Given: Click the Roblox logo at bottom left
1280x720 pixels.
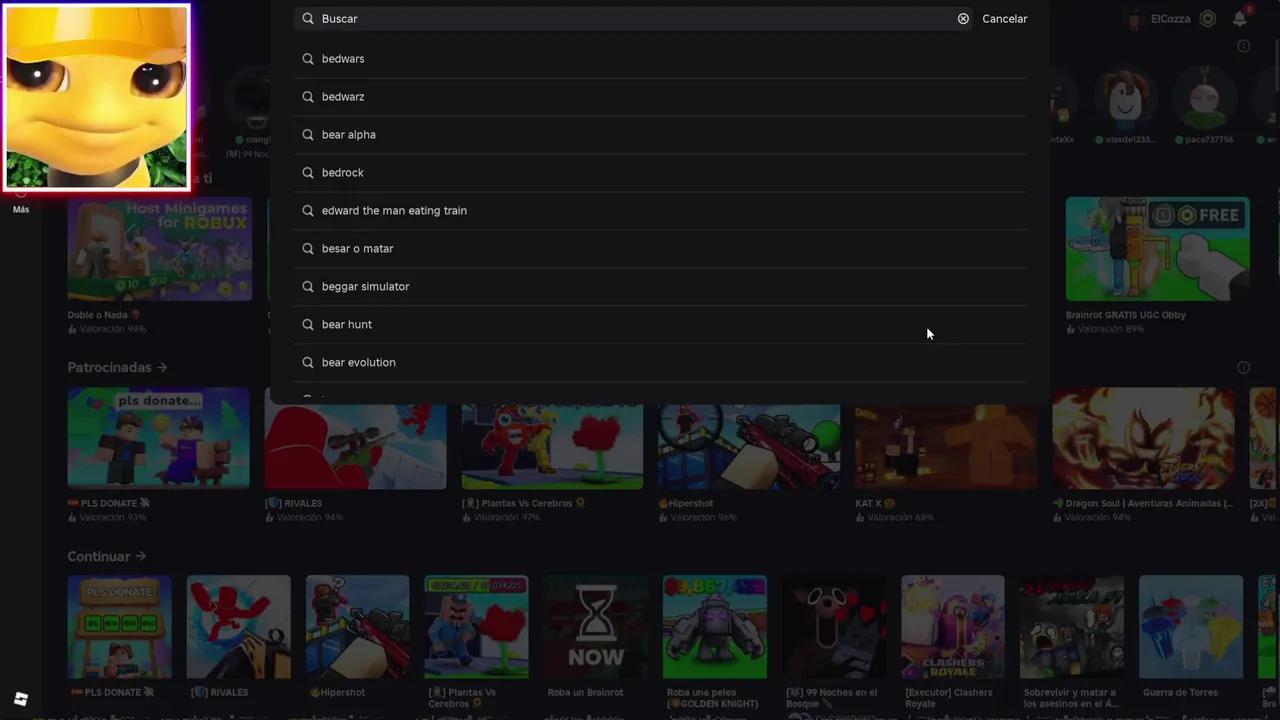Looking at the screenshot, I should 21,699.
